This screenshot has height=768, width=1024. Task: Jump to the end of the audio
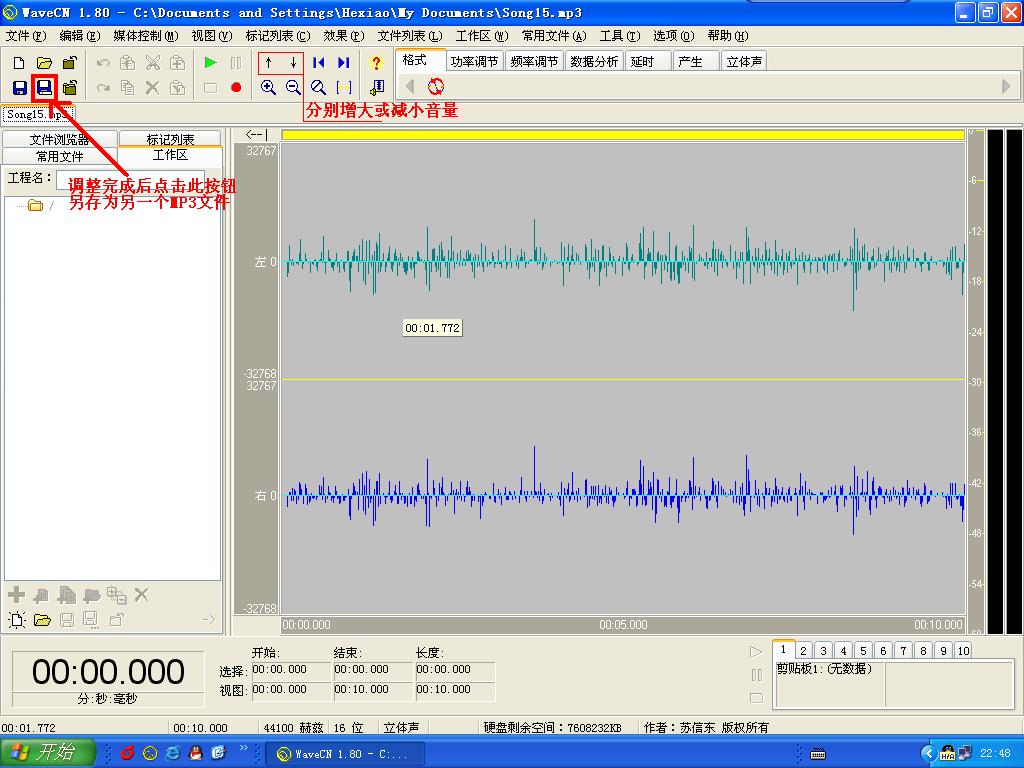(344, 63)
